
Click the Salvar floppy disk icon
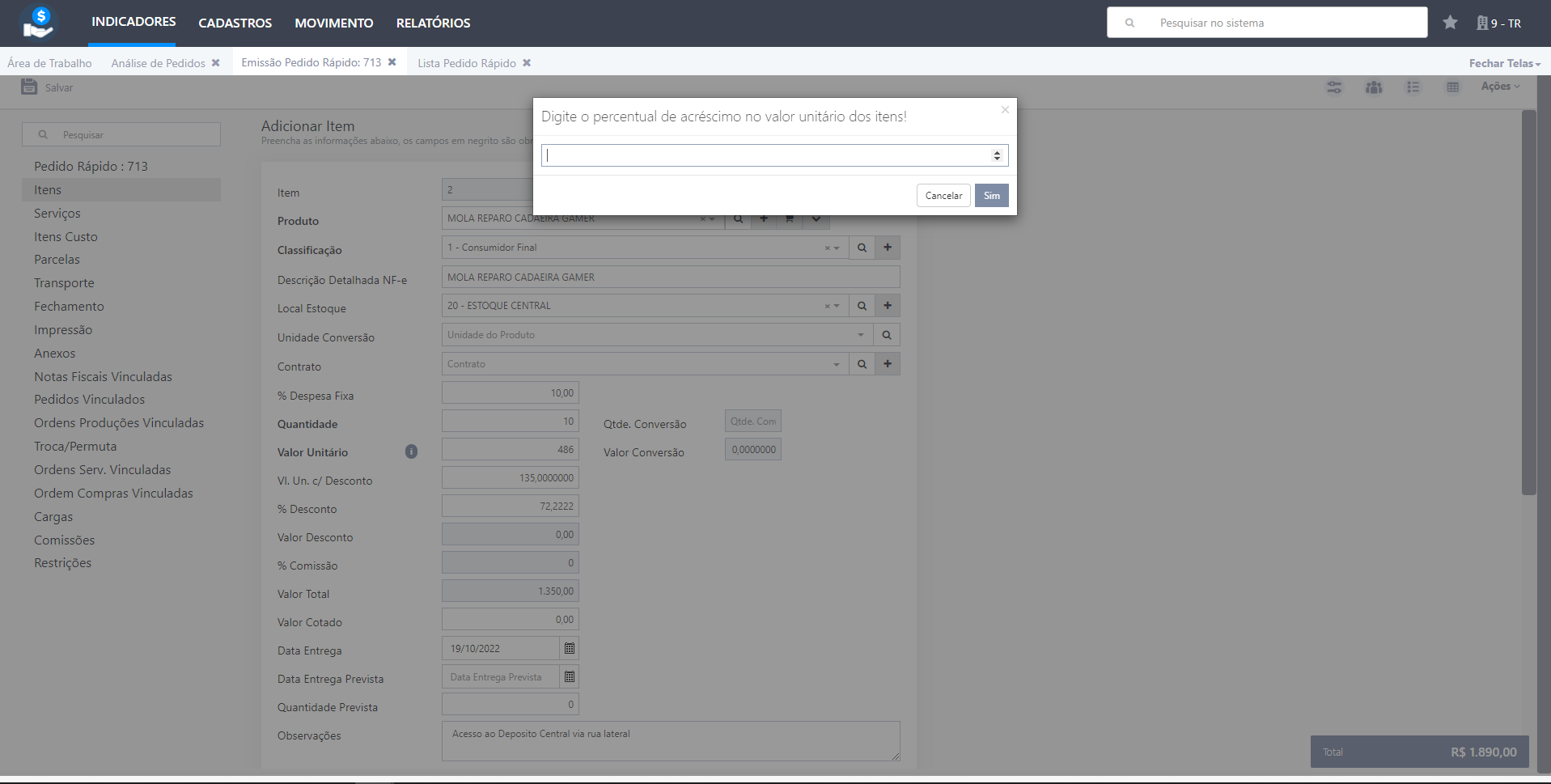tap(29, 87)
